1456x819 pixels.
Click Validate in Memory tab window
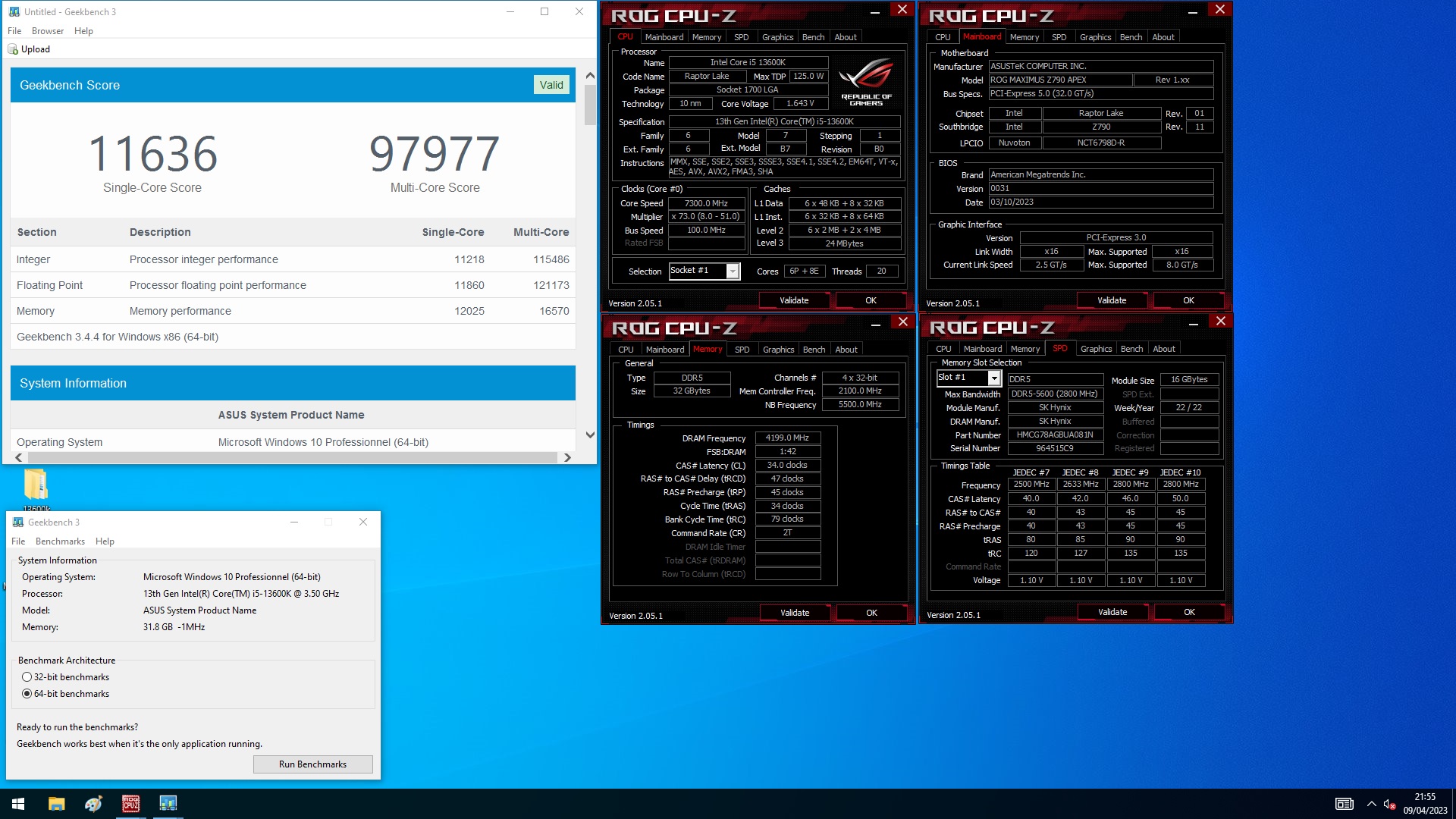pyautogui.click(x=795, y=613)
